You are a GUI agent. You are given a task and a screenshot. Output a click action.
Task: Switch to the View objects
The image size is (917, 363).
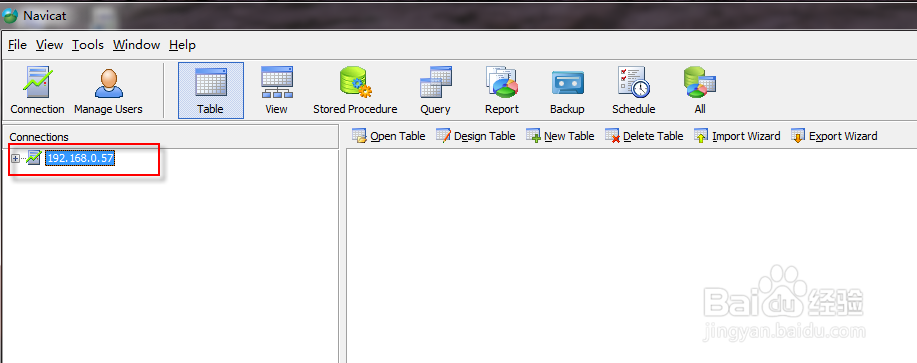[277, 91]
